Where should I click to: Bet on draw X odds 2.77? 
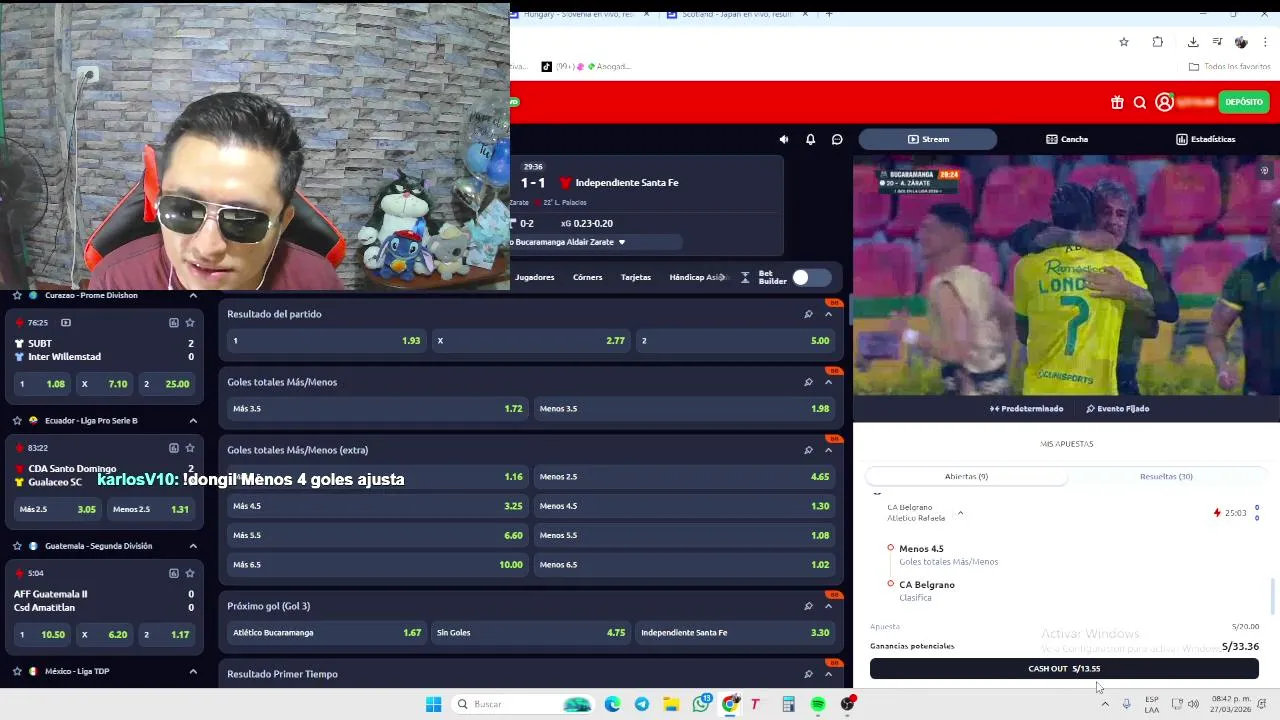pos(530,341)
